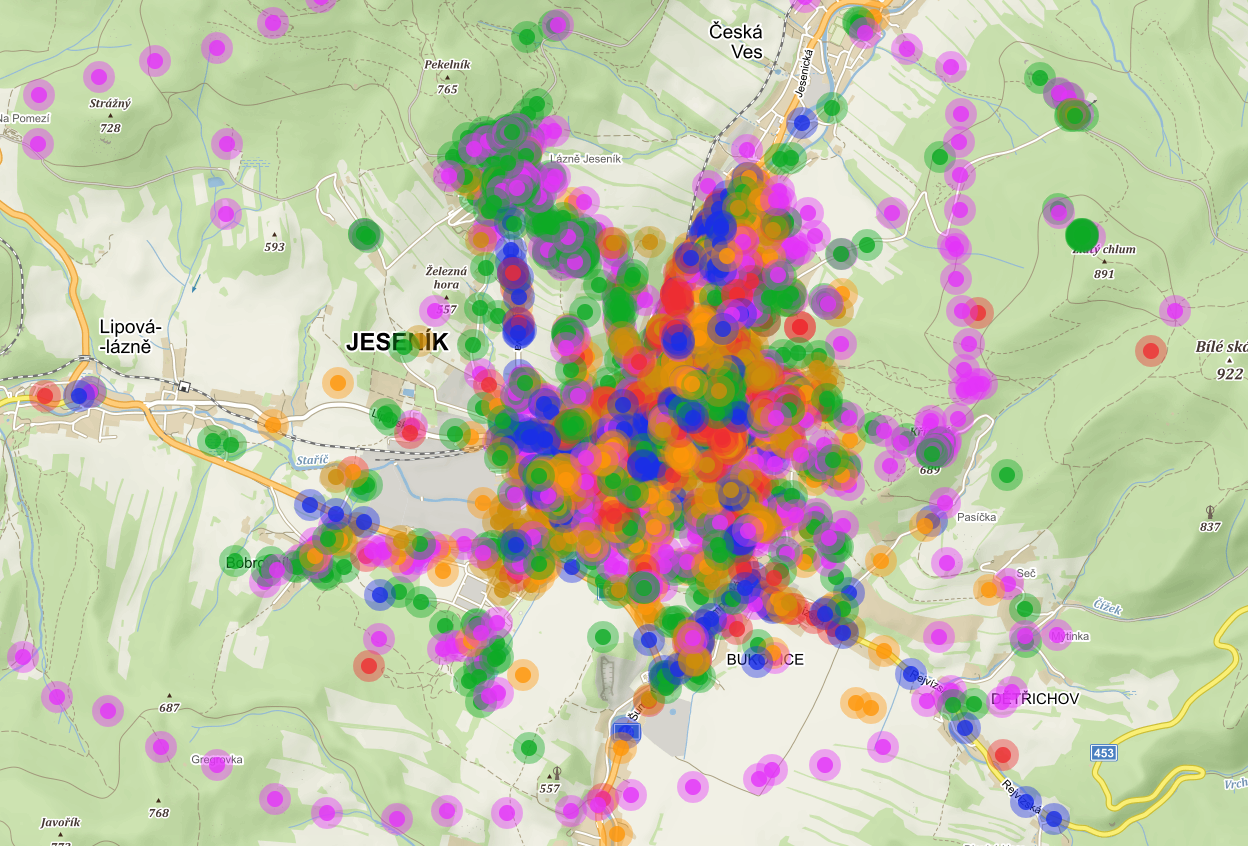The height and width of the screenshot is (846, 1248).
Task: Click the 922 elevation number
Action: pyautogui.click(x=1230, y=374)
